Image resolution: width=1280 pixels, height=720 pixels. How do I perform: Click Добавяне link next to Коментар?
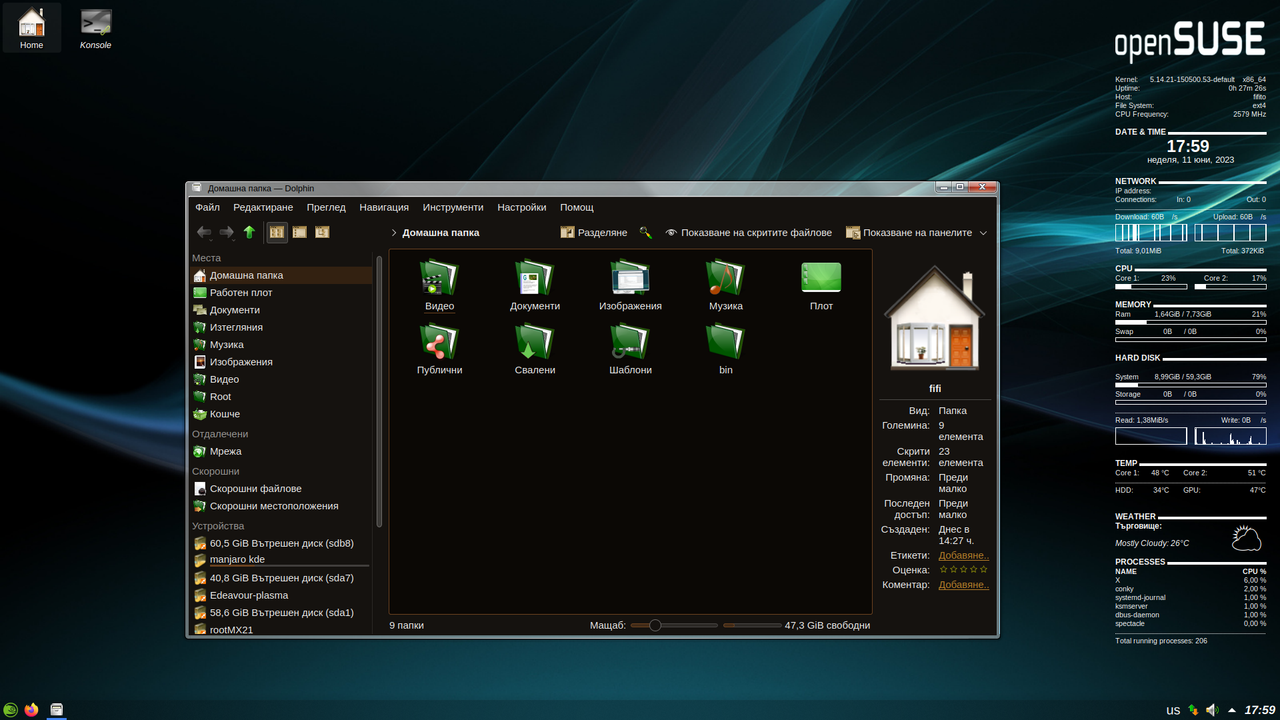click(964, 585)
